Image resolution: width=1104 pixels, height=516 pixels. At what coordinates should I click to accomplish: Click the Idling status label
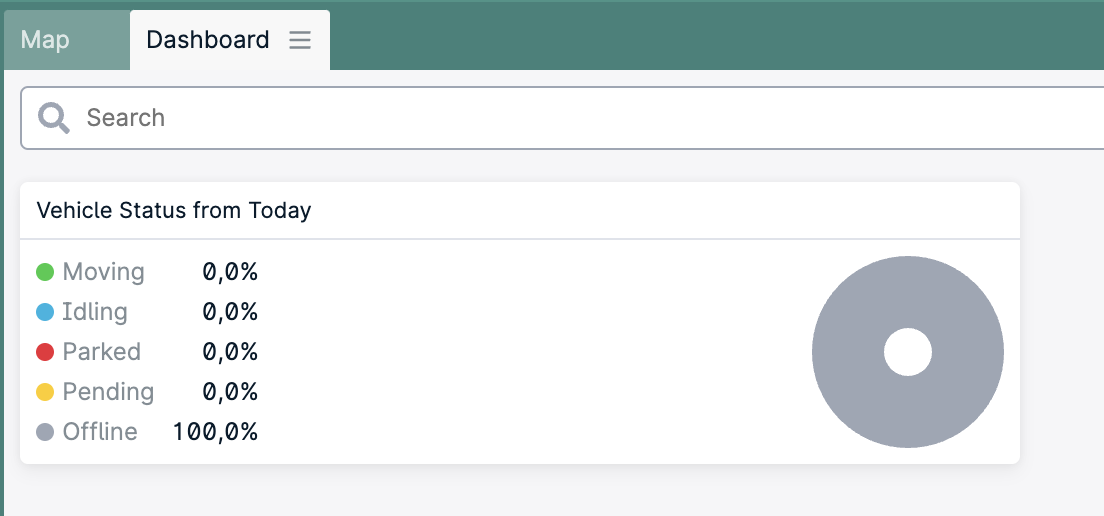tap(95, 312)
